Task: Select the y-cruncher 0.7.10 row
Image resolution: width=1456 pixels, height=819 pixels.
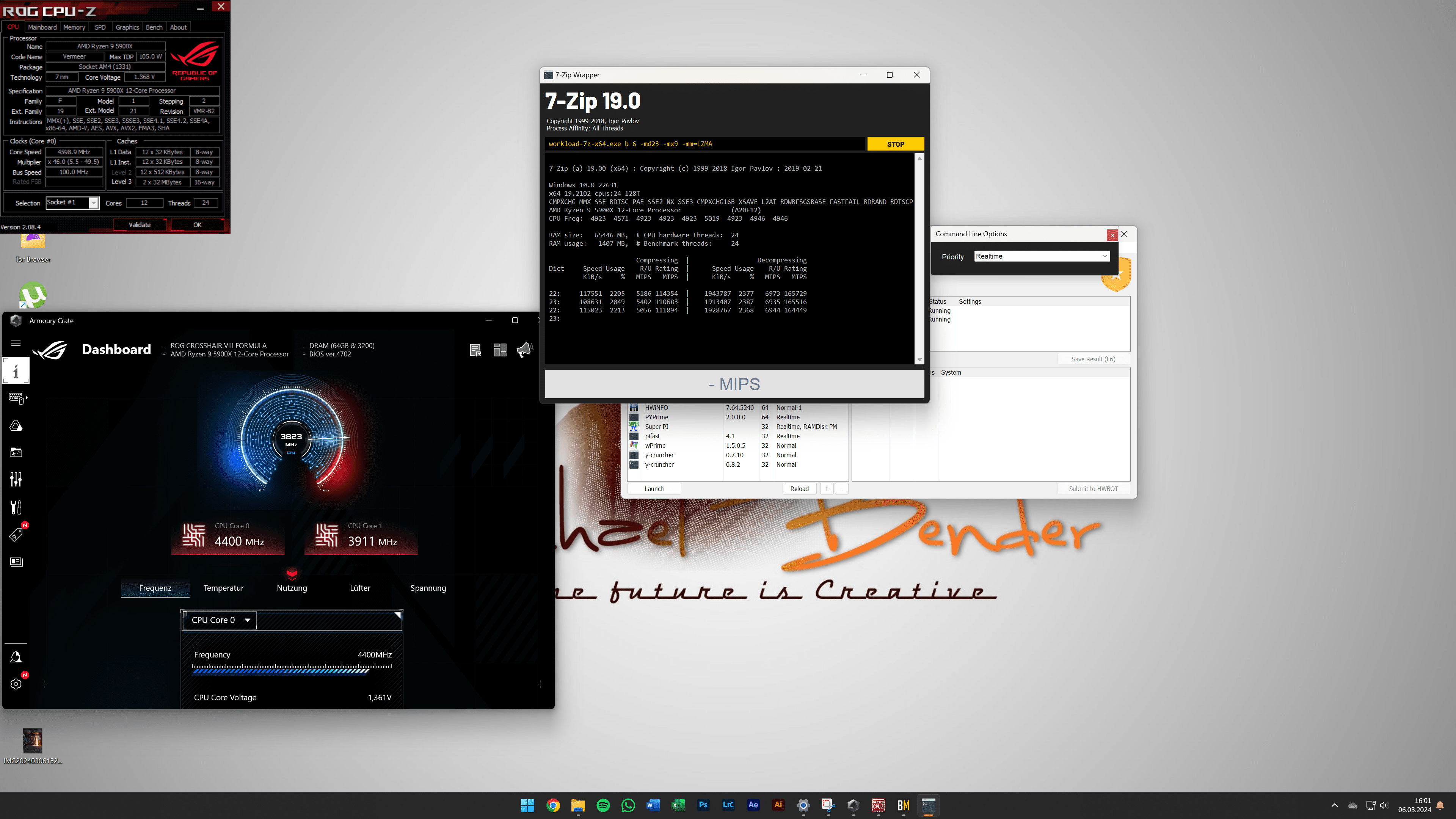Action: point(737,455)
